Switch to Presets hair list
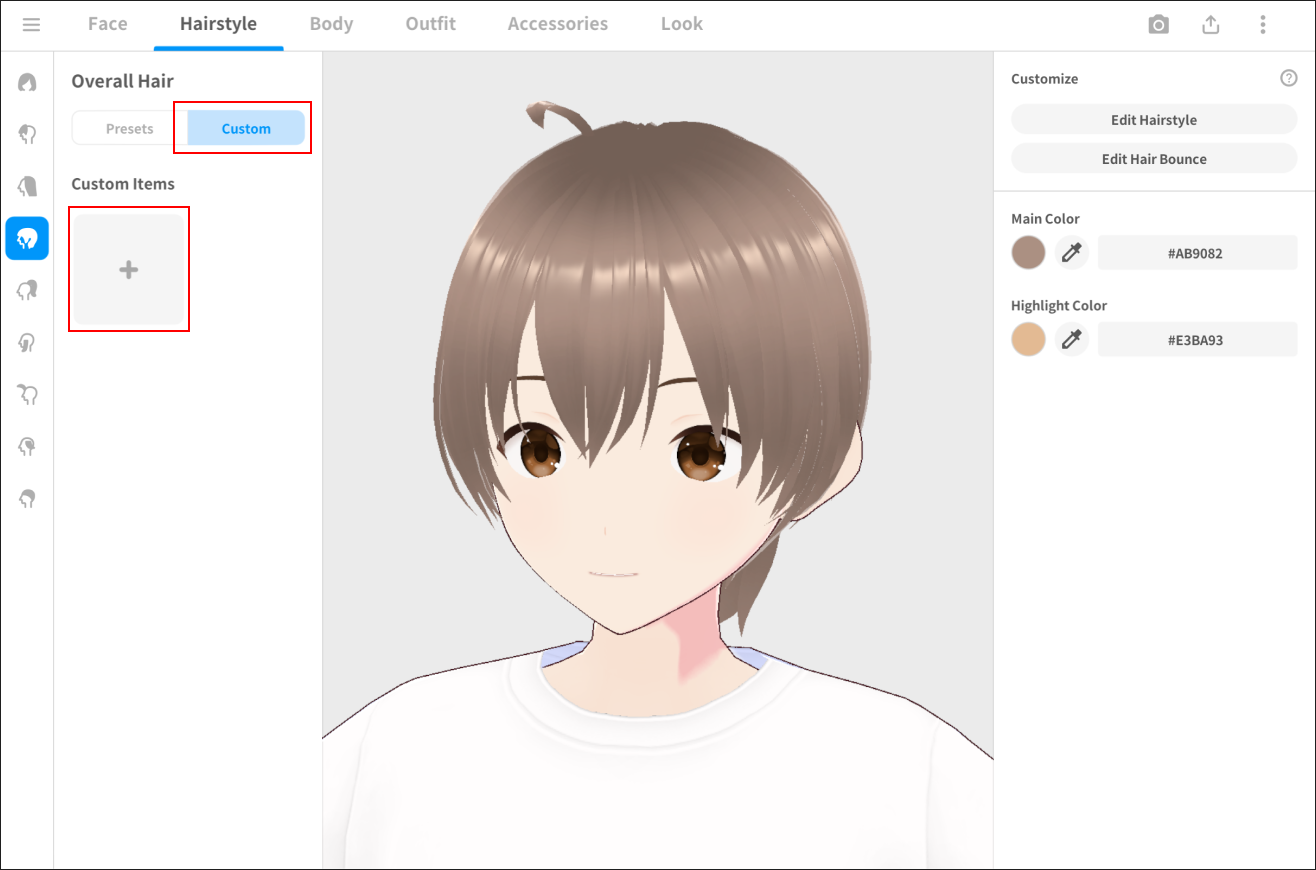 pos(130,128)
